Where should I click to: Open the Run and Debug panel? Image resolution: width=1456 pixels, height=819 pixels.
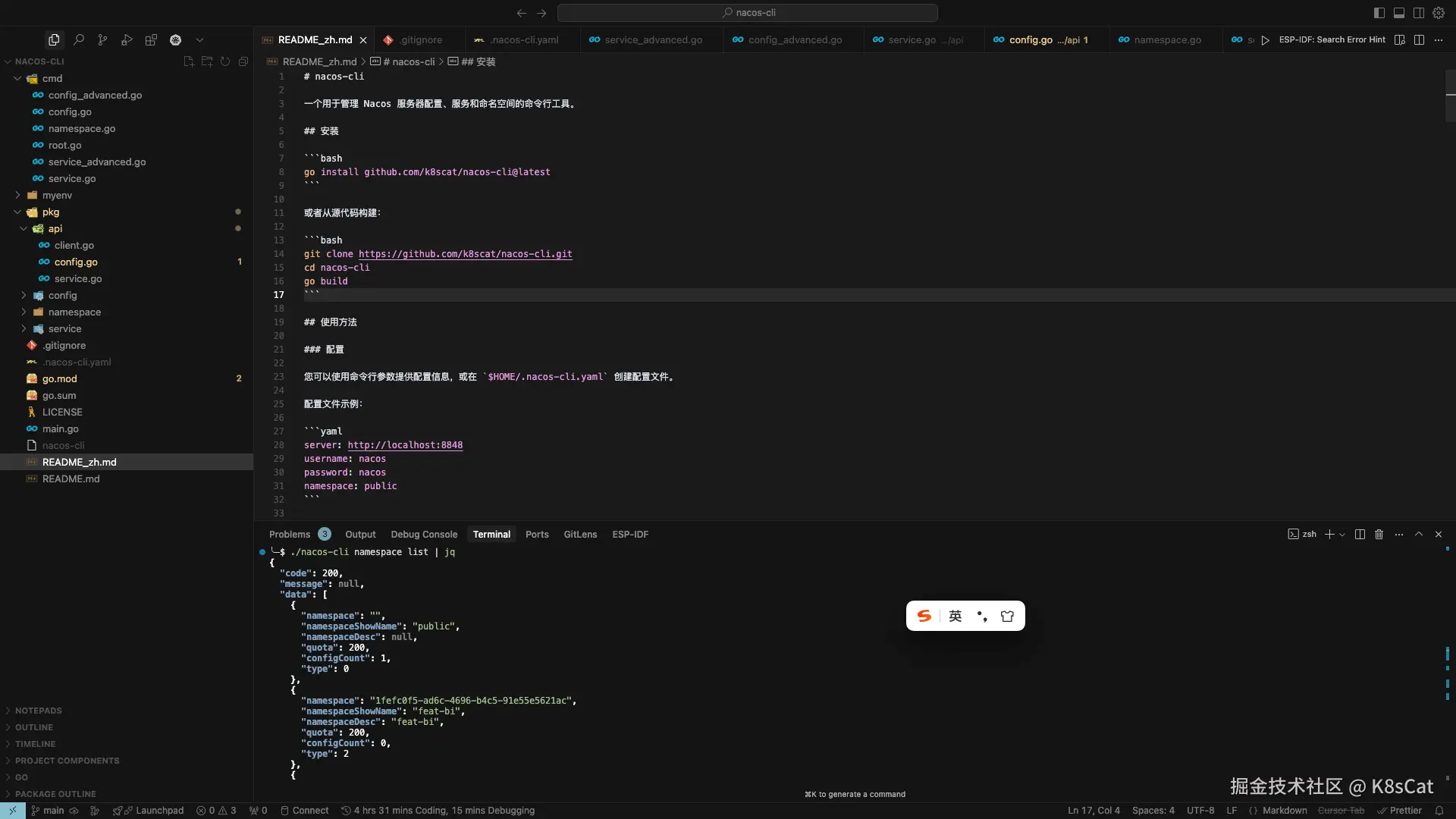[x=127, y=39]
